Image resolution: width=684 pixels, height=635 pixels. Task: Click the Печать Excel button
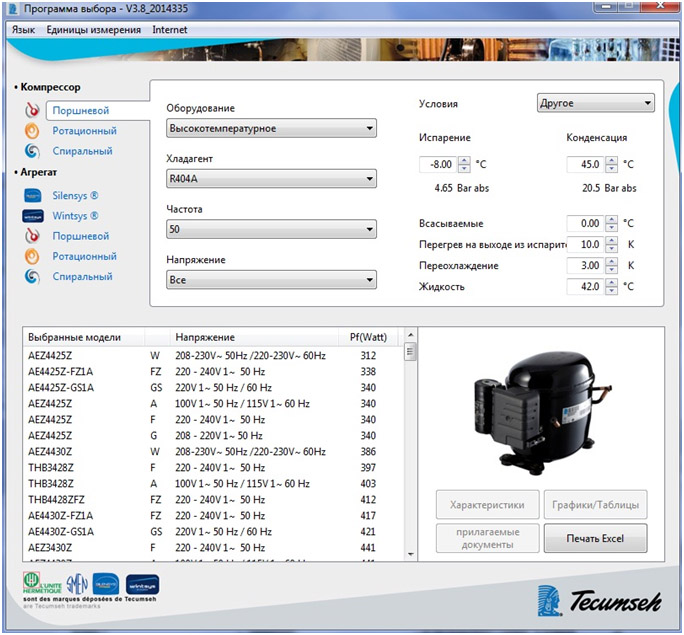(x=595, y=538)
